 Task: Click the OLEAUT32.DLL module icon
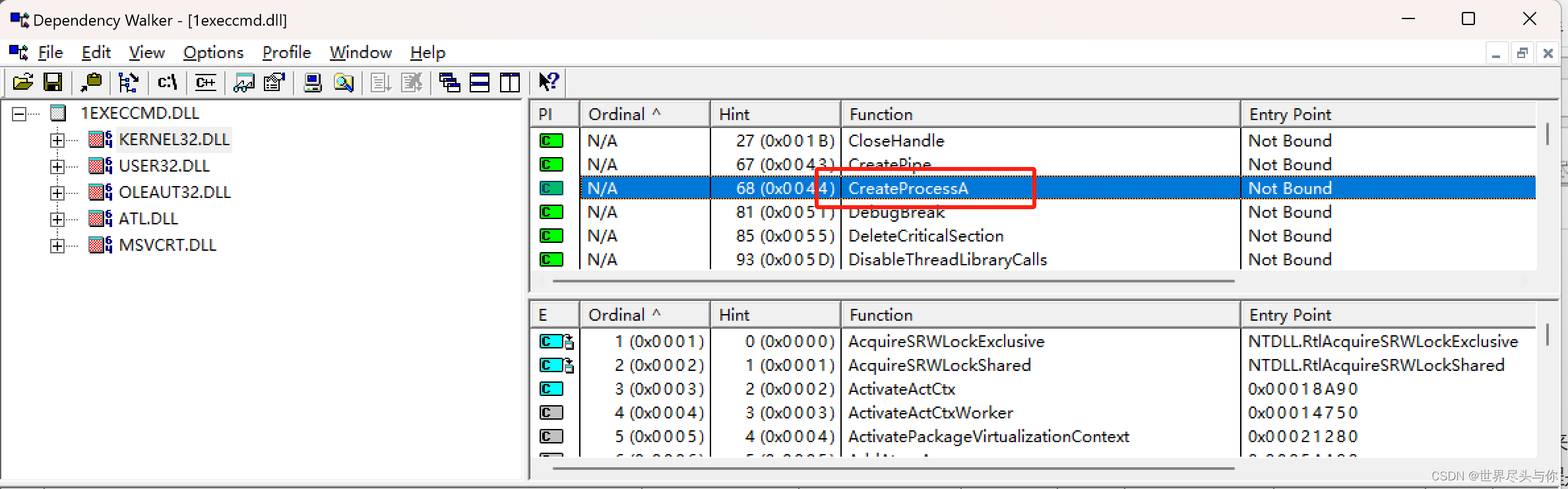click(x=100, y=192)
